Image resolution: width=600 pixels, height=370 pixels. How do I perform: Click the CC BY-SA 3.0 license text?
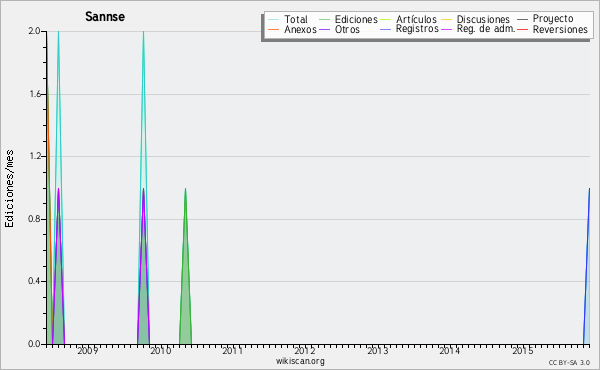[569, 363]
